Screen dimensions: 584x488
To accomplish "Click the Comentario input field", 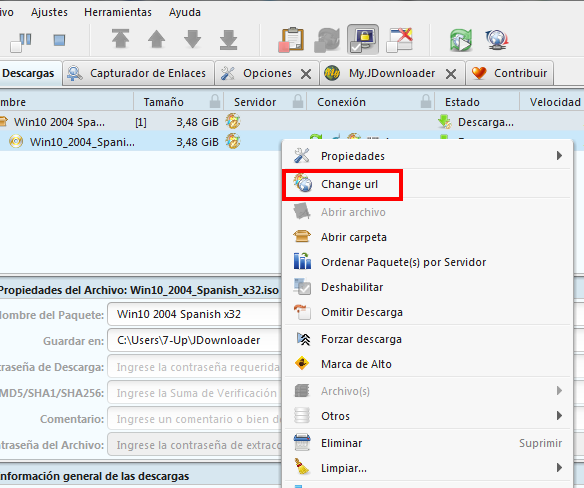I will (195, 419).
